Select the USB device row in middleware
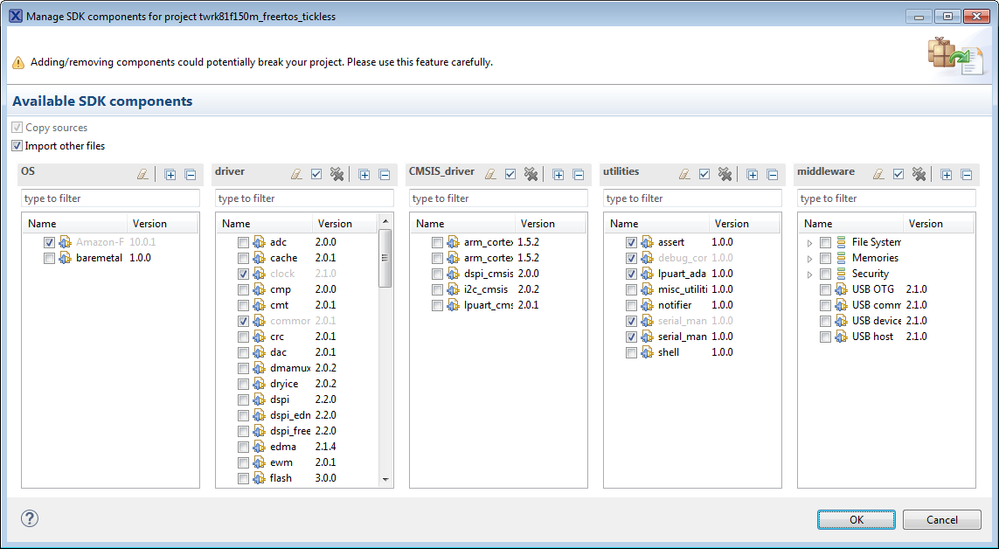The height and width of the screenshot is (549, 999). (876, 320)
